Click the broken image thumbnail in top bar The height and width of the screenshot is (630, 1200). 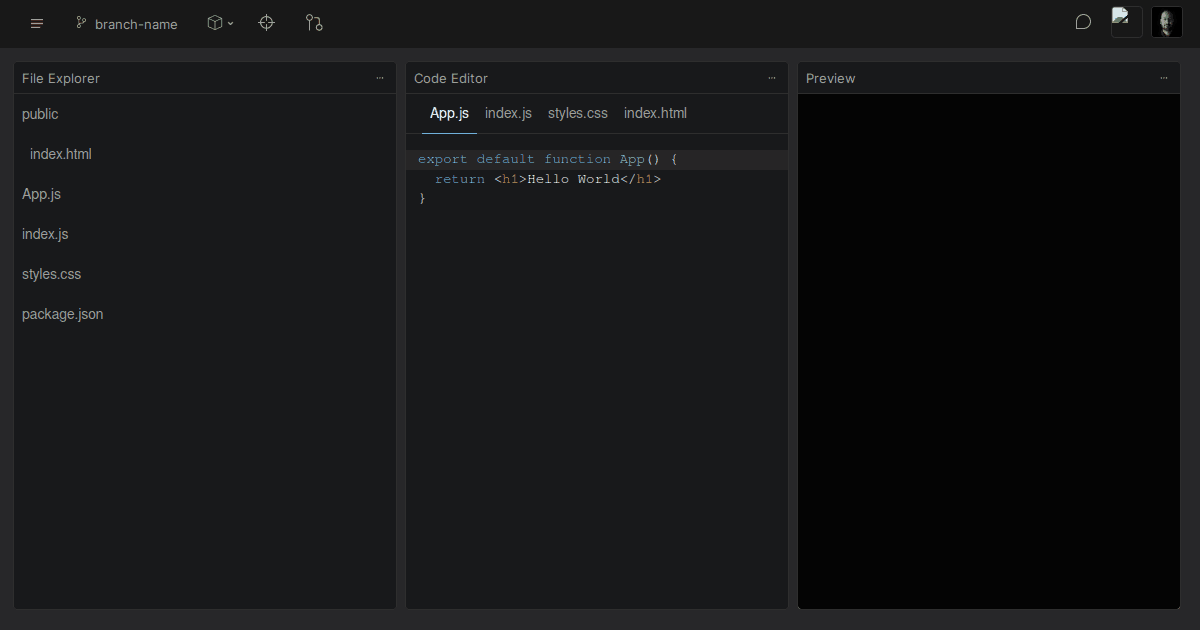[x=1126, y=21]
